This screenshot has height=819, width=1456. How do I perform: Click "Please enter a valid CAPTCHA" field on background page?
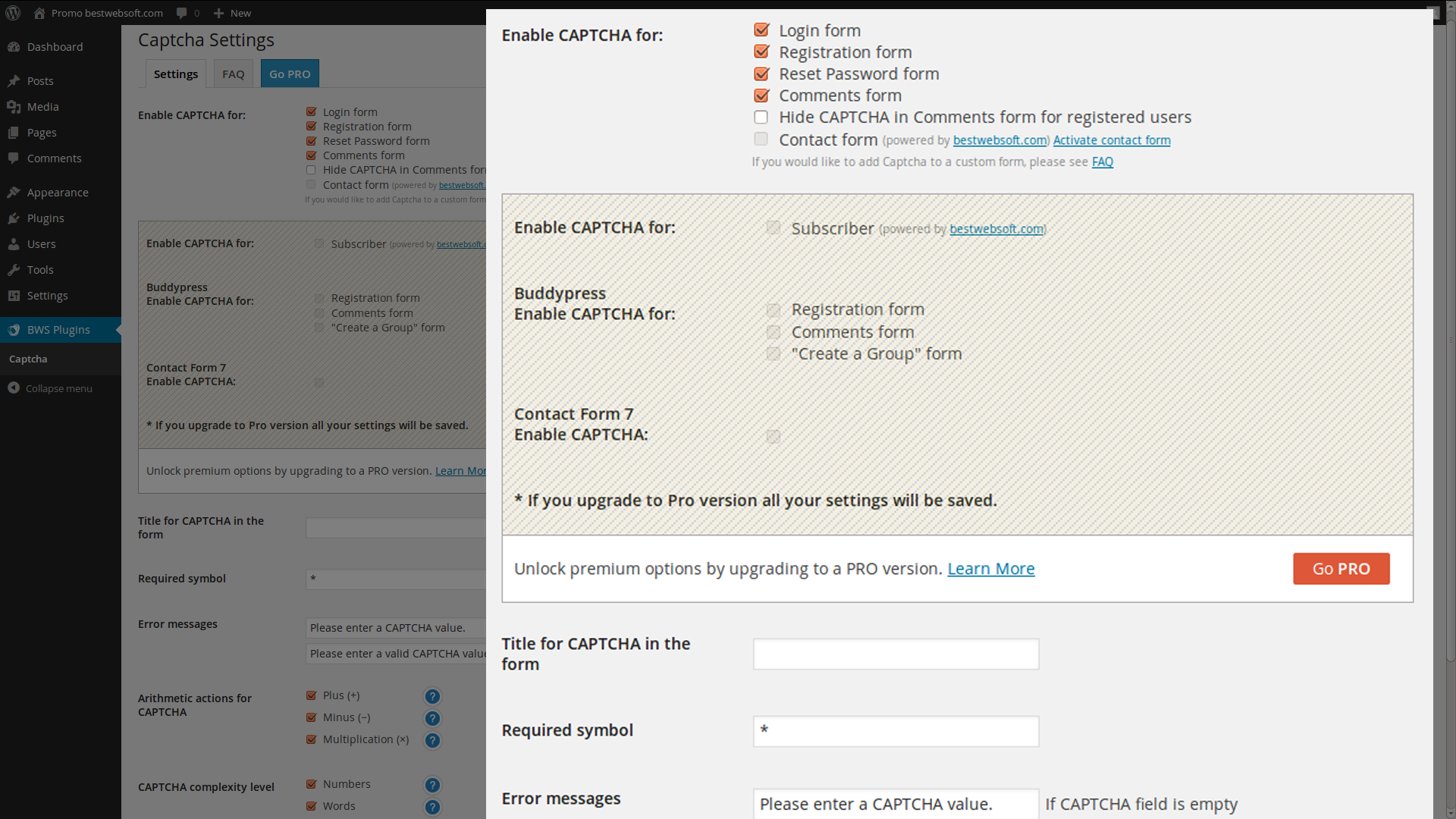(x=396, y=654)
